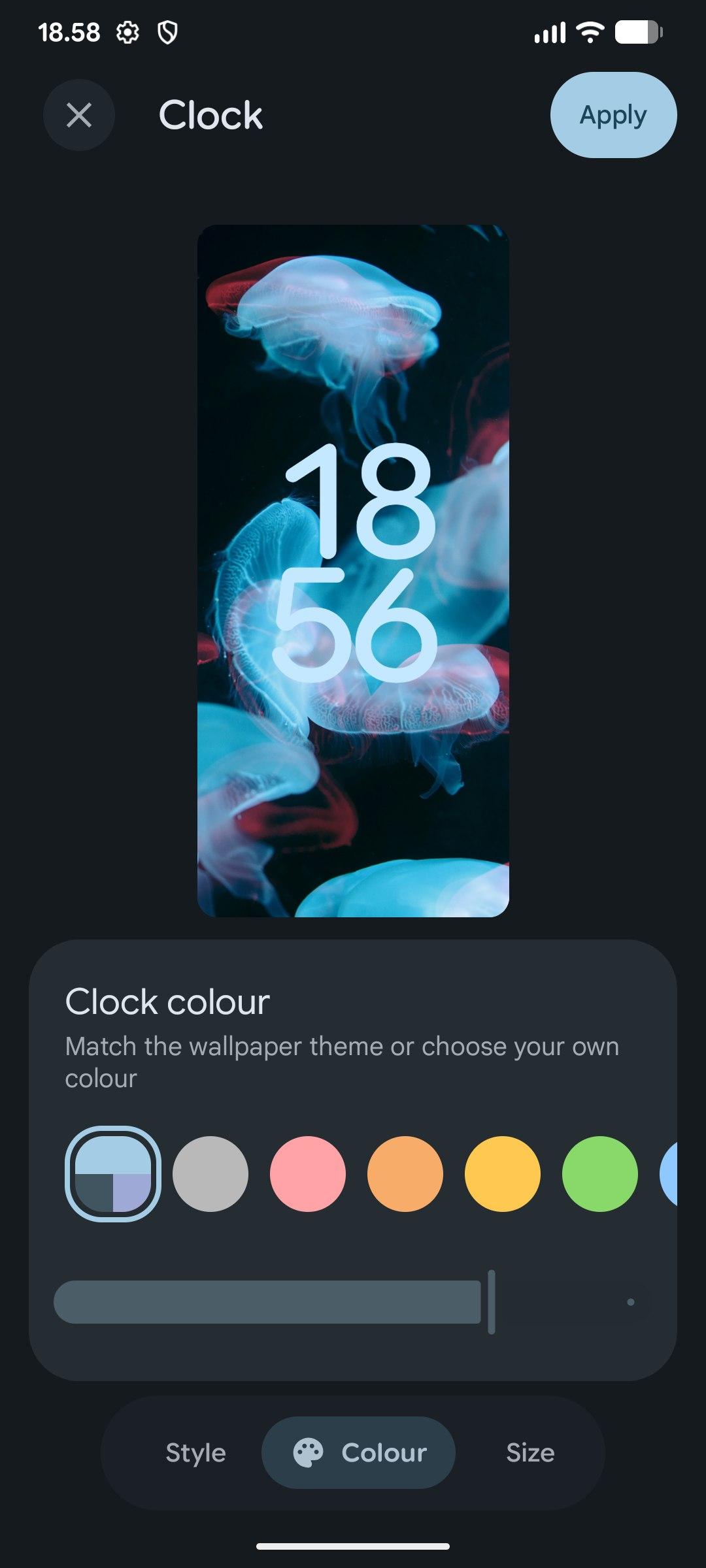
Task: Choose the grey clock colour
Action: 210,1174
